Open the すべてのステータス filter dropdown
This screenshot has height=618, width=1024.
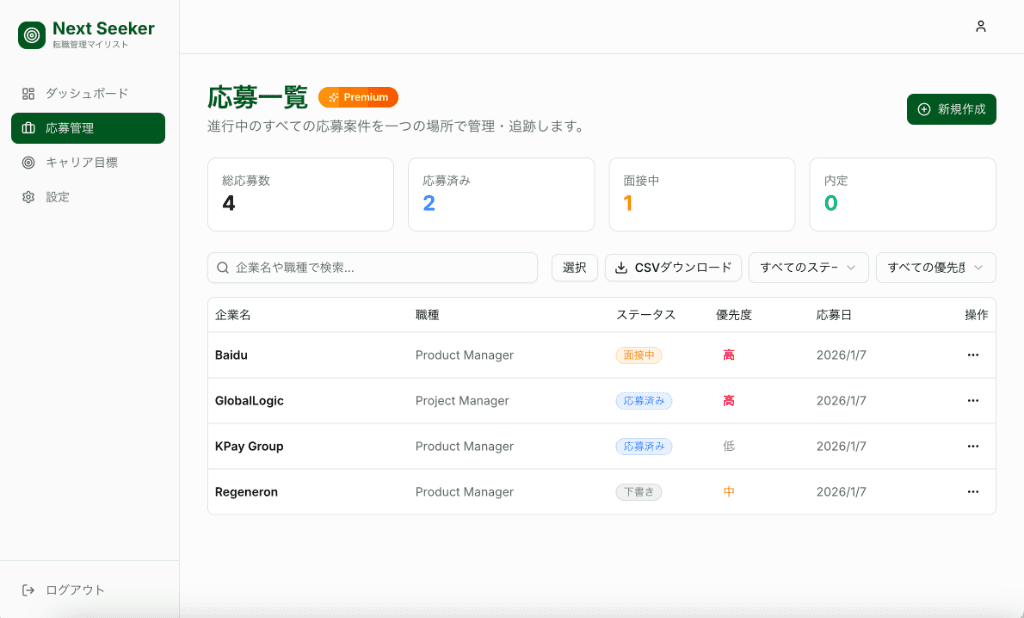808,267
